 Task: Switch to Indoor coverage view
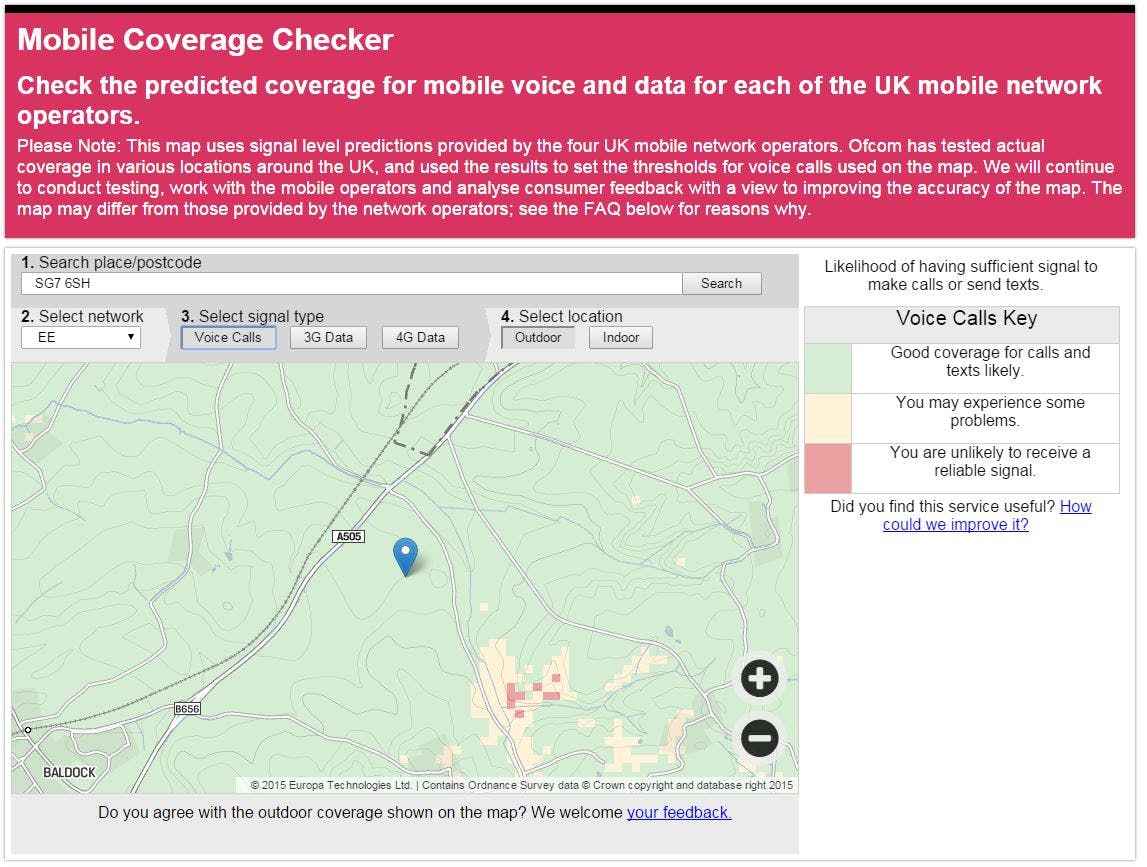[x=620, y=338]
